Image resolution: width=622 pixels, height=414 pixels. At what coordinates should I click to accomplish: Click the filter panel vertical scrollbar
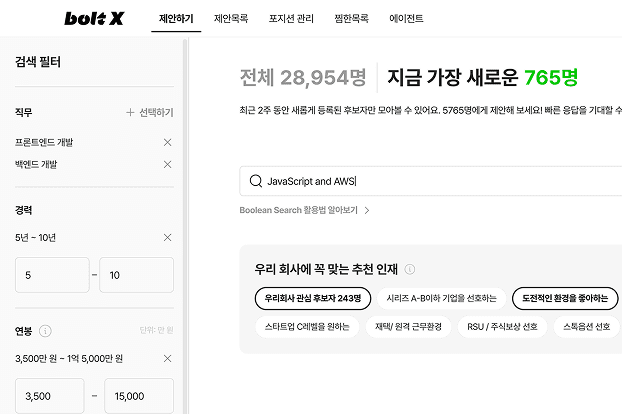pos(185,226)
